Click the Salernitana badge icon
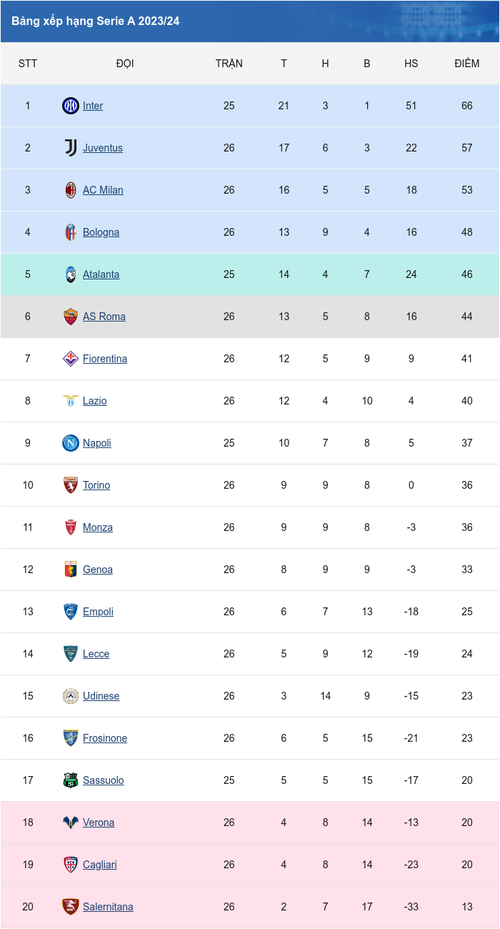 click(70, 906)
